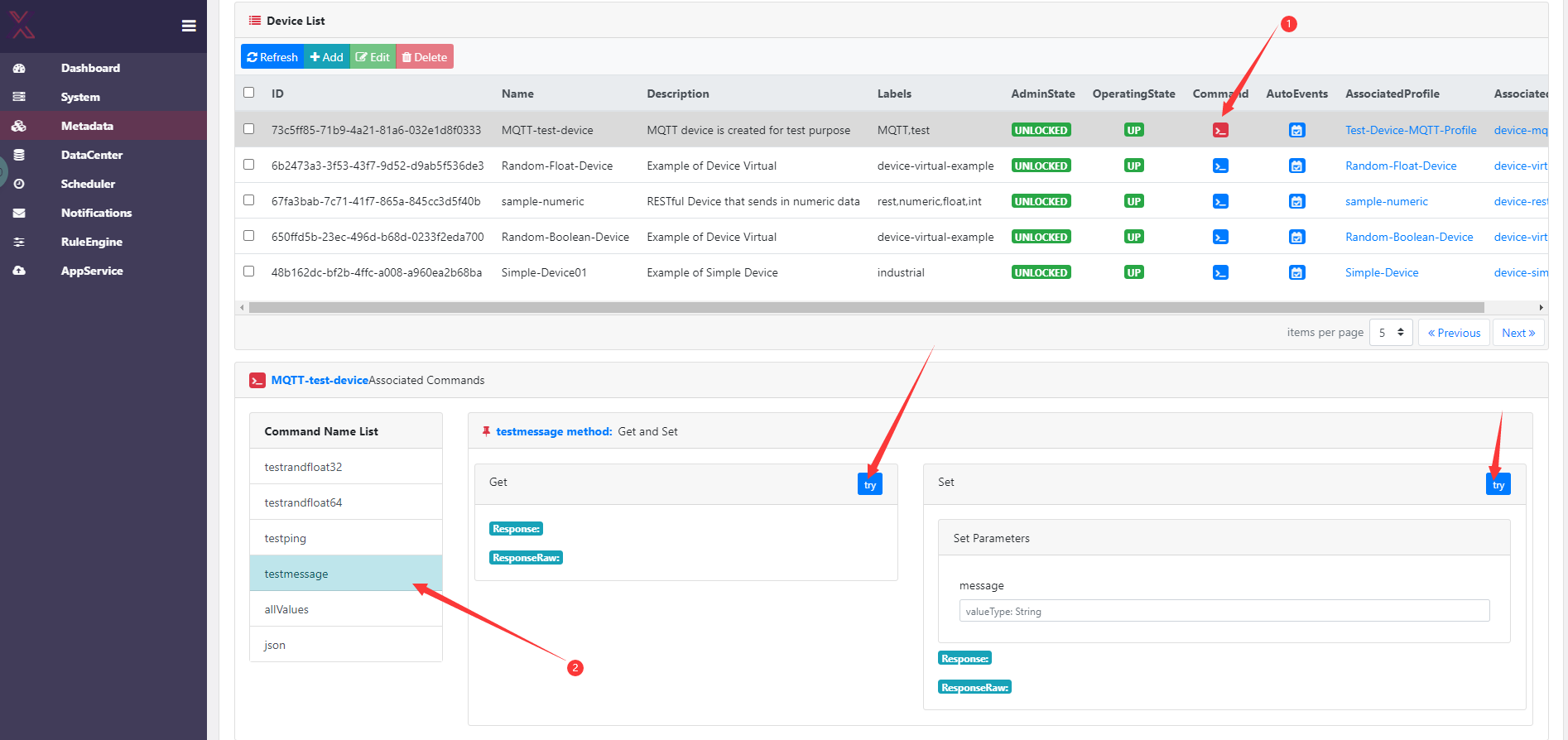The width and height of the screenshot is (1568, 740).
Task: Open command icon for Random-Float-Device row
Action: pyautogui.click(x=1220, y=166)
